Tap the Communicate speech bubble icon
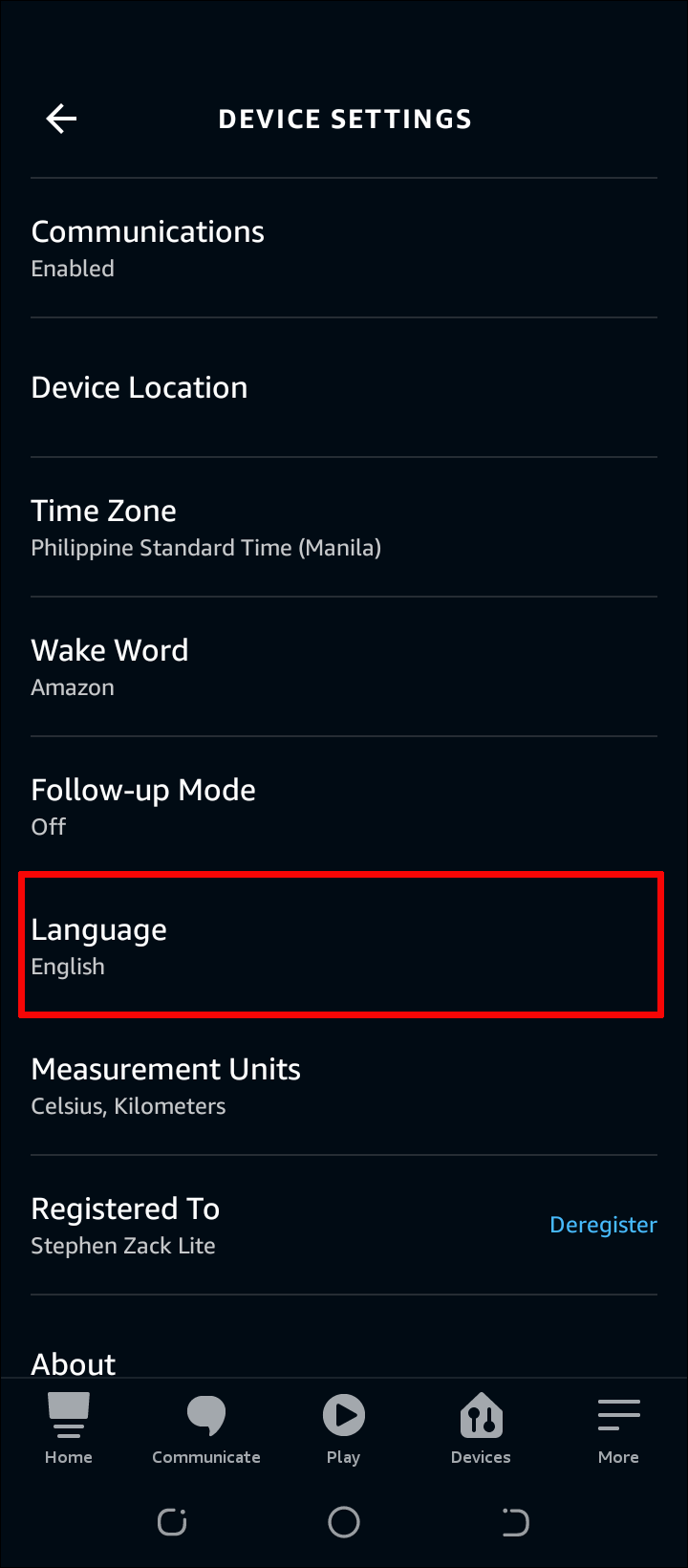688x1568 pixels. coord(206,1415)
